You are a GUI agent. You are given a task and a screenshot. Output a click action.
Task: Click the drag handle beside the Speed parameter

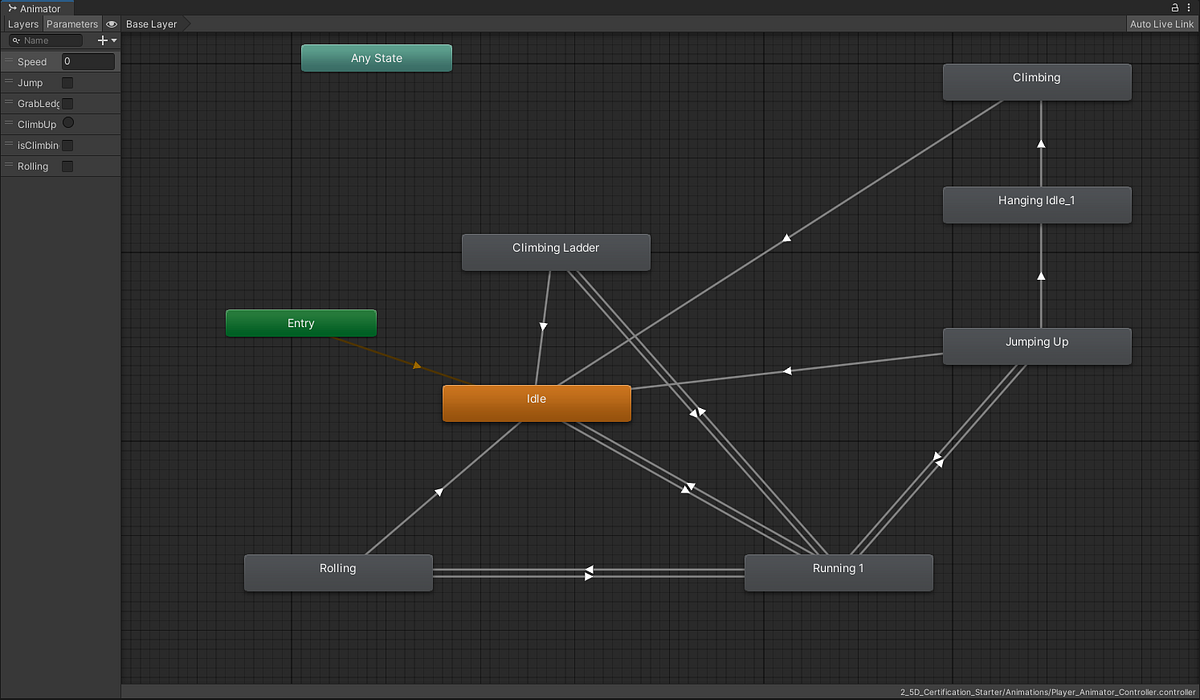point(7,61)
